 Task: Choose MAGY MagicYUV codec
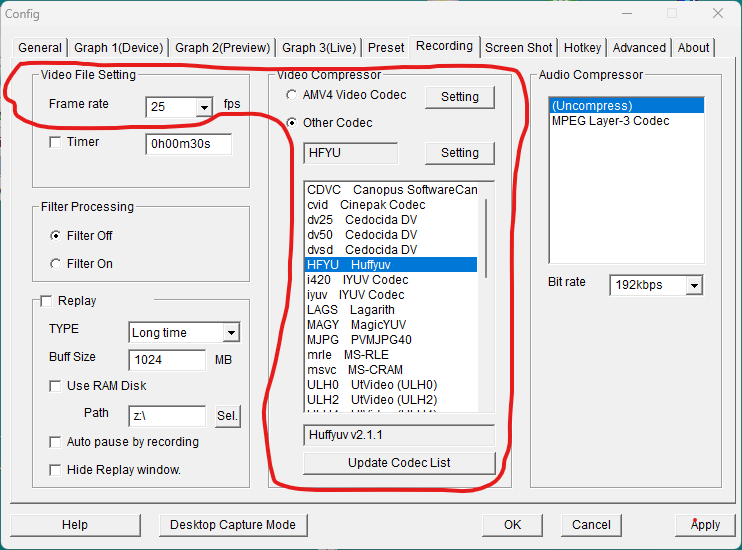click(391, 325)
